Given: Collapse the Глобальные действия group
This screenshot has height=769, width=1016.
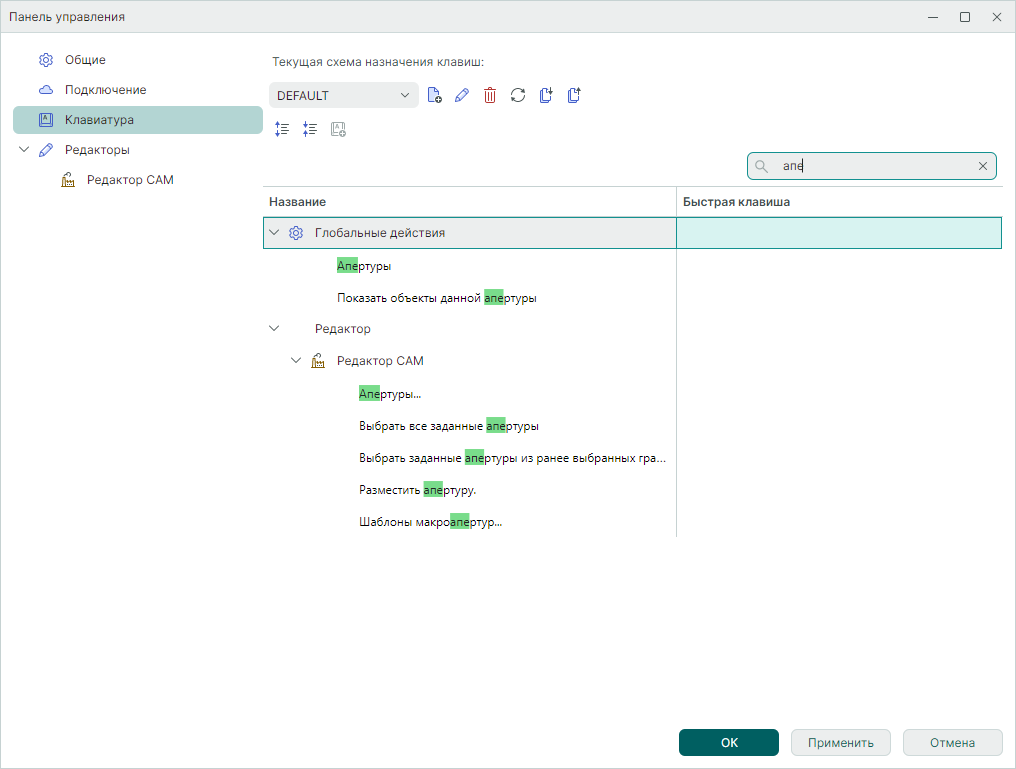Looking at the screenshot, I should tap(274, 233).
